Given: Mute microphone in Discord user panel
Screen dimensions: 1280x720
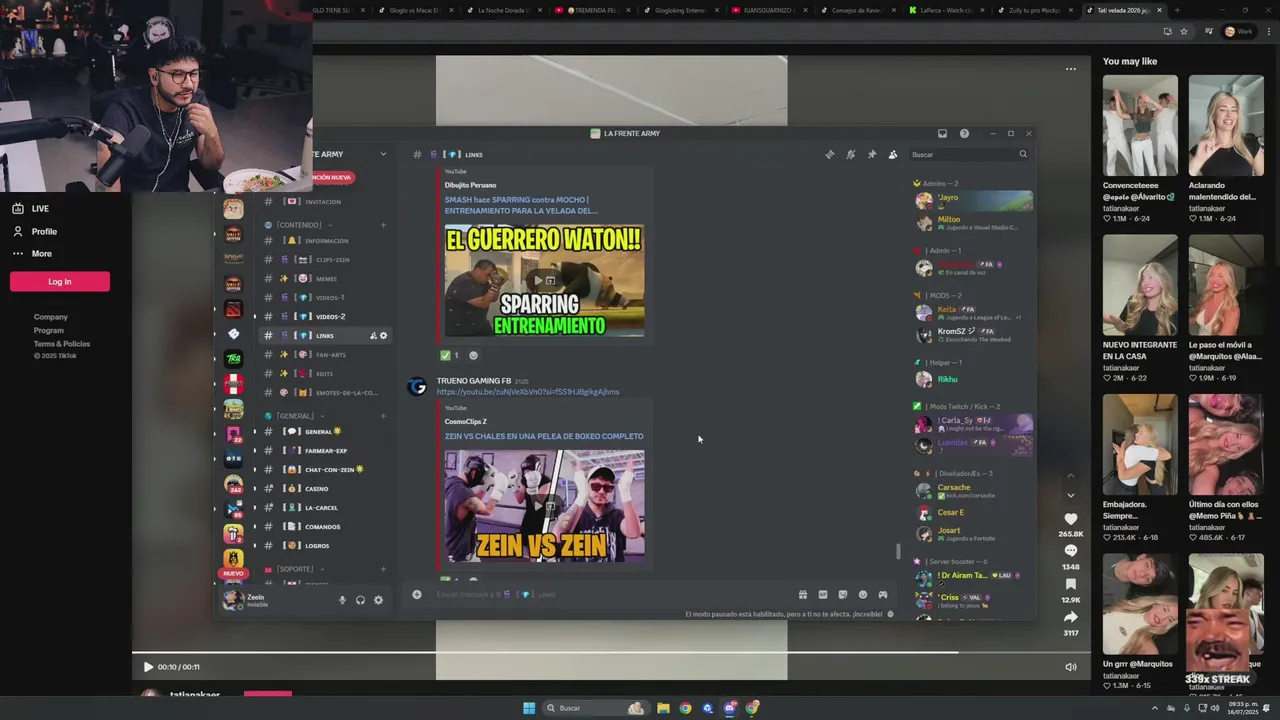Looking at the screenshot, I should tap(342, 600).
